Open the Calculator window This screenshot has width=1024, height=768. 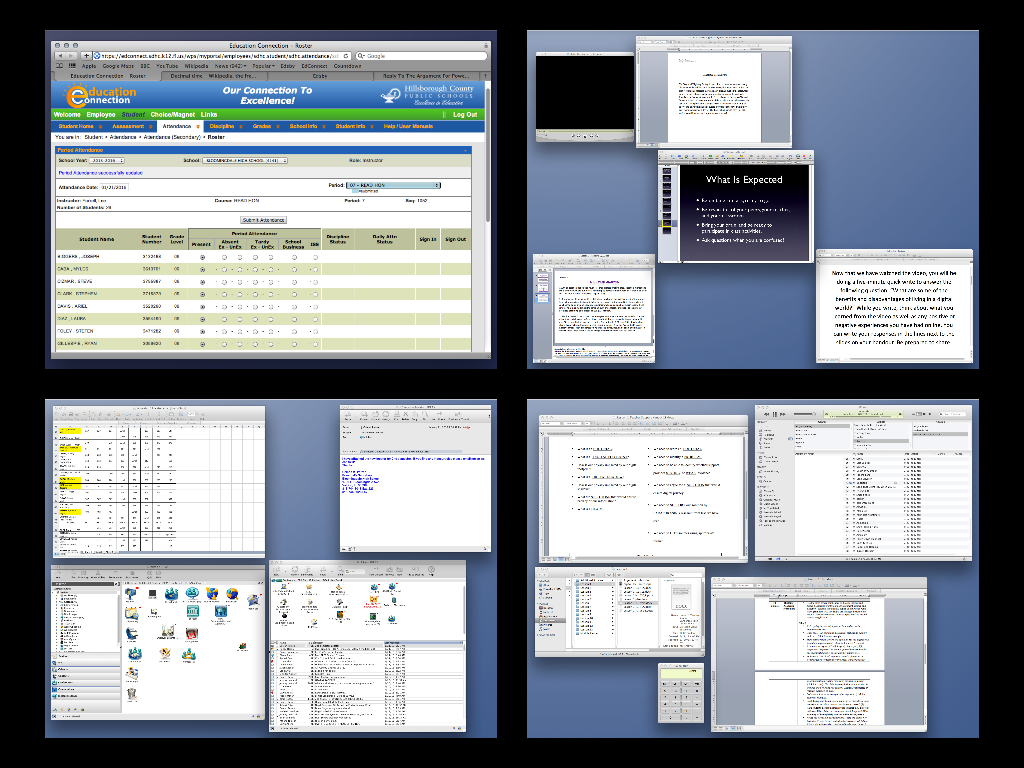[x=681, y=693]
